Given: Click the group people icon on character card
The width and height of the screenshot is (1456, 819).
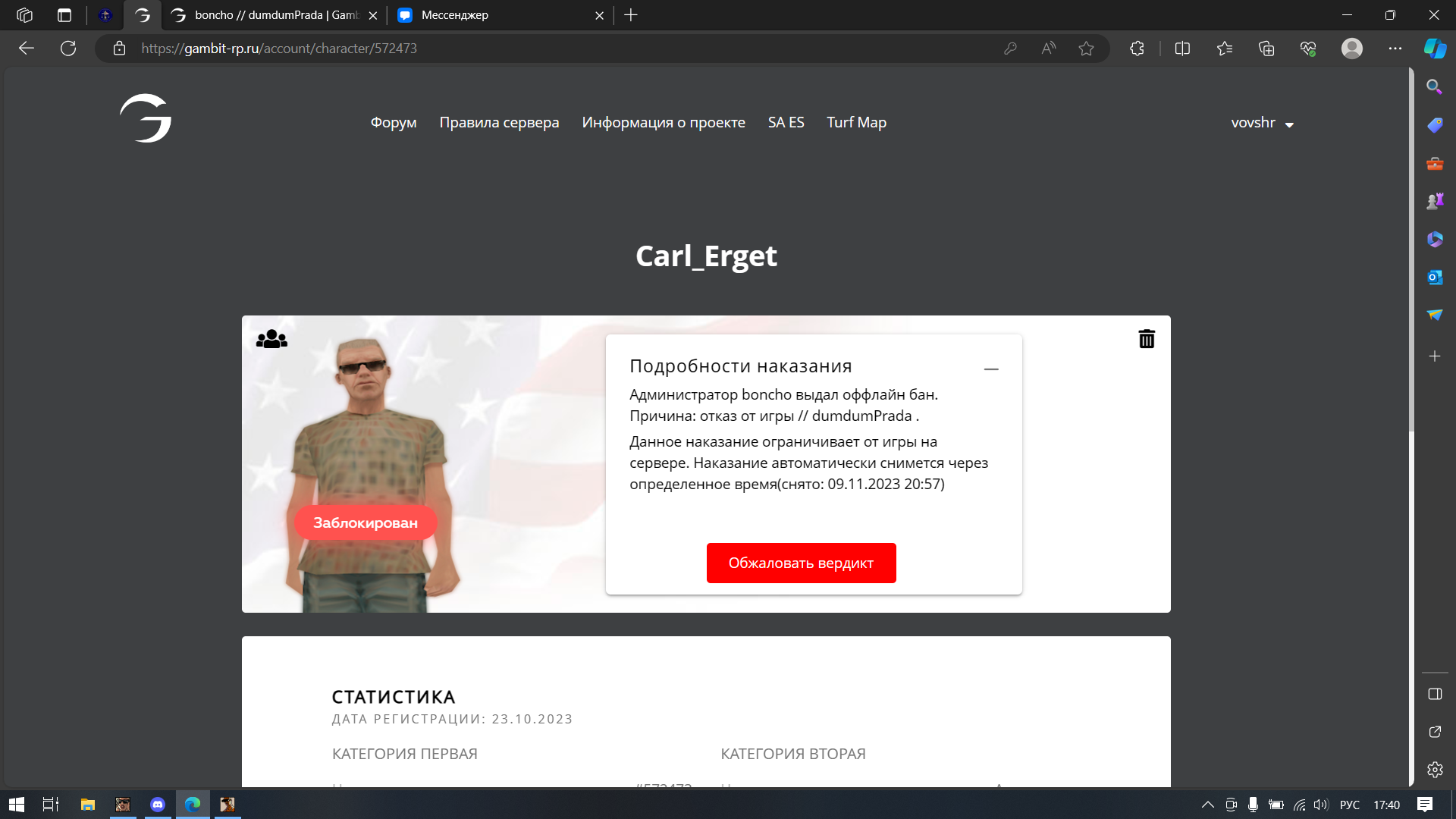Looking at the screenshot, I should 271,339.
